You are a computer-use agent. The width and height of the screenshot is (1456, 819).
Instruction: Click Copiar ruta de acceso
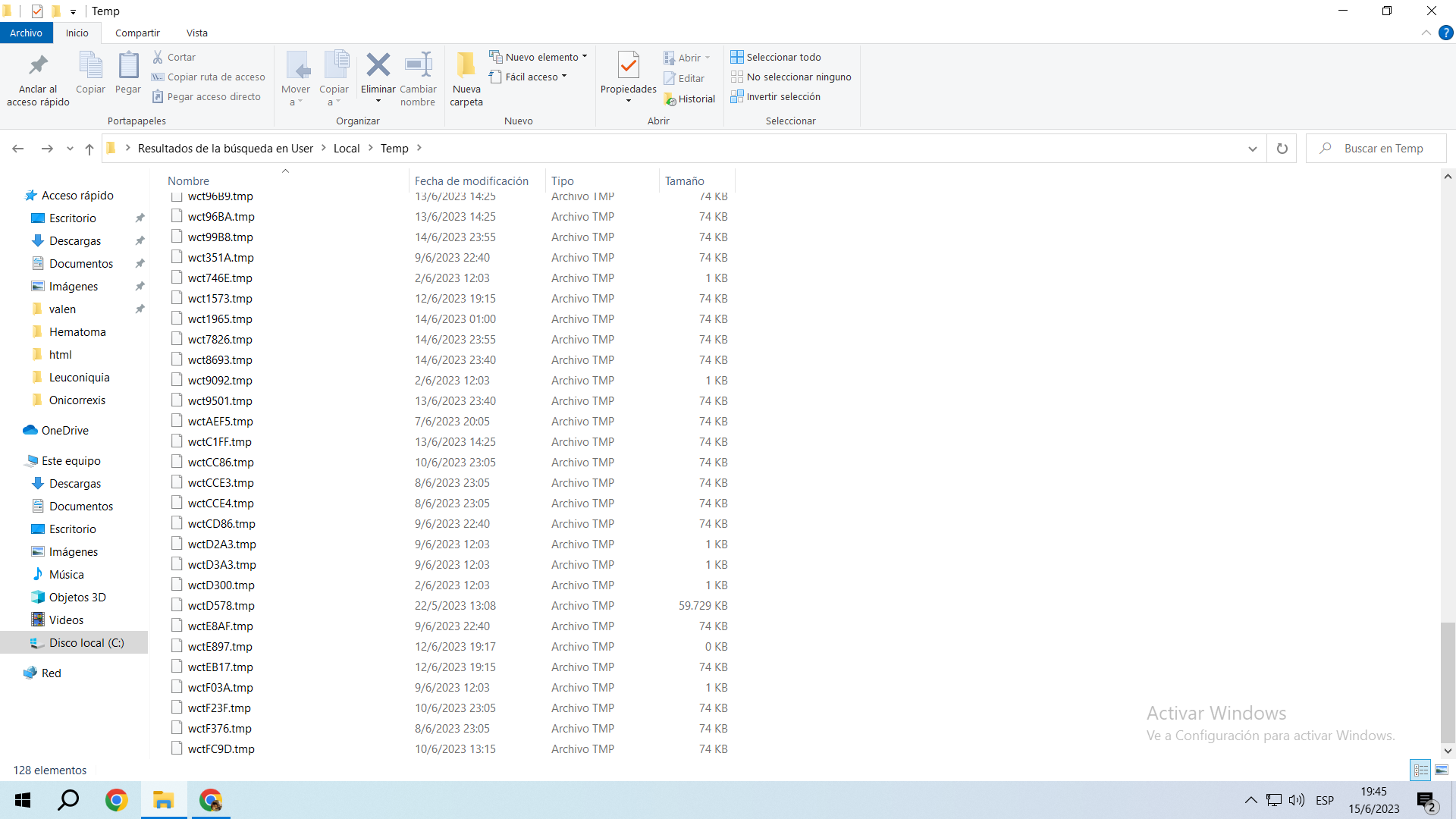point(208,77)
